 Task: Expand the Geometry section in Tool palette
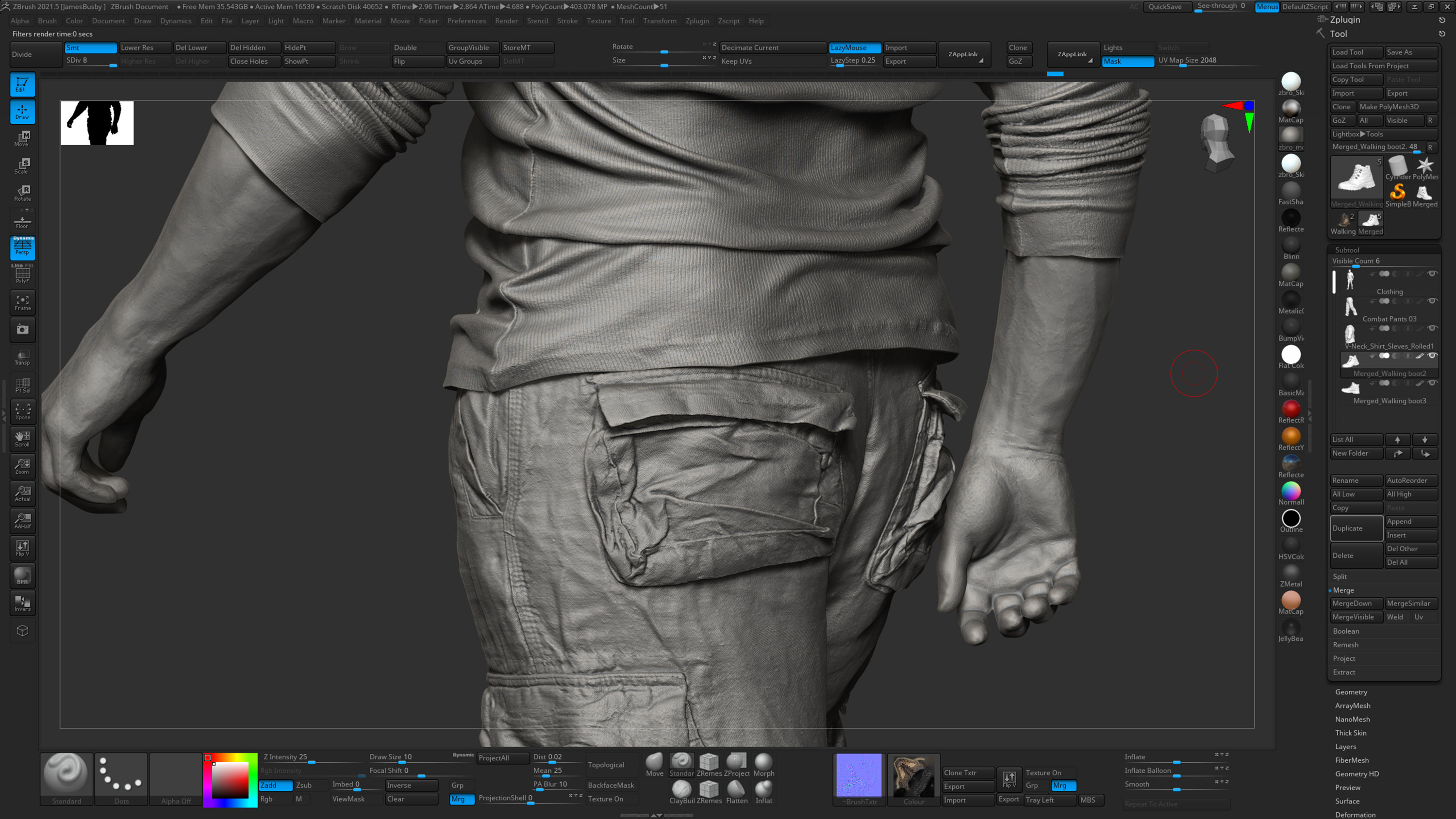tap(1351, 692)
